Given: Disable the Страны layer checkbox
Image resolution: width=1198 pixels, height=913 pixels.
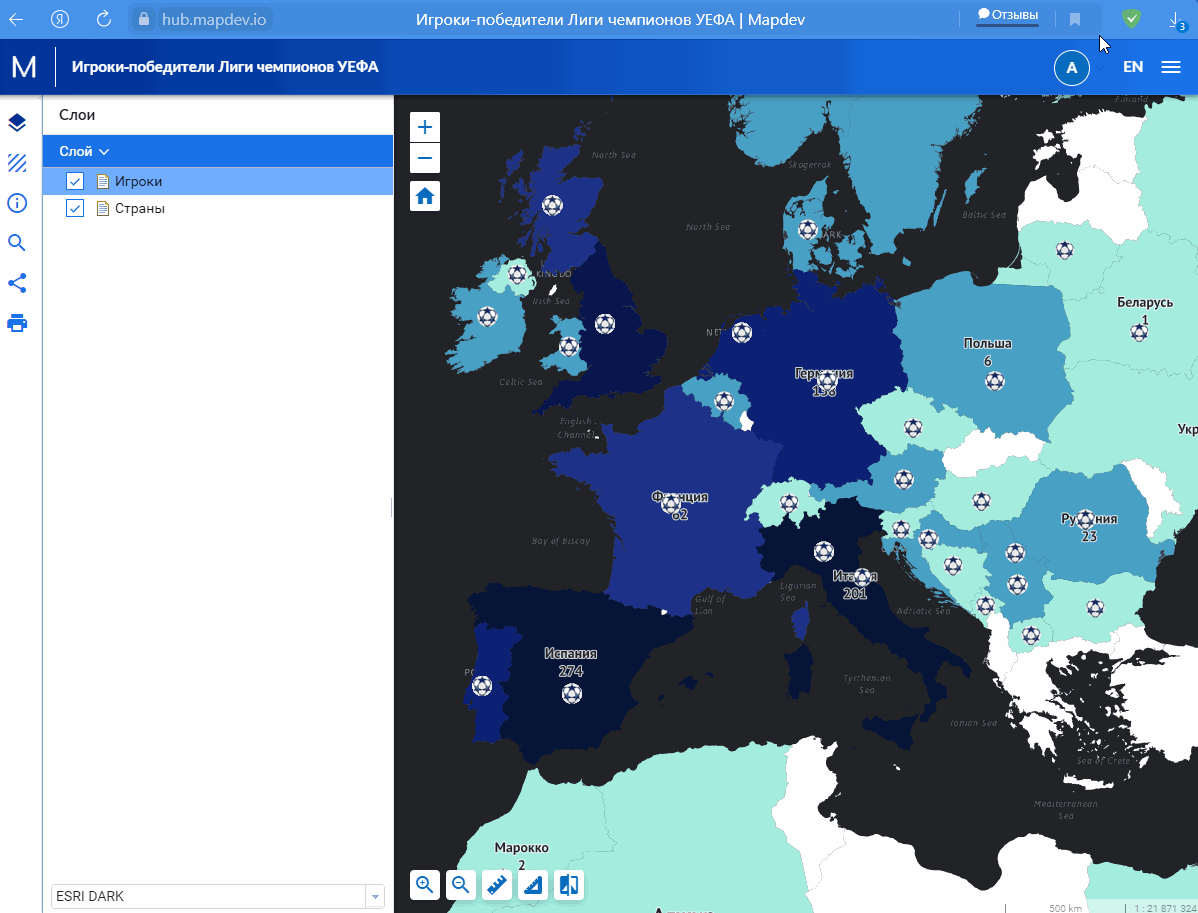Looking at the screenshot, I should (75, 208).
